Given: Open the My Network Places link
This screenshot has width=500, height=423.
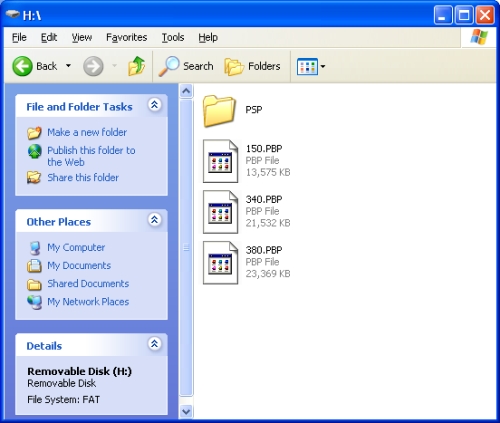Looking at the screenshot, I should pyautogui.click(x=88, y=302).
